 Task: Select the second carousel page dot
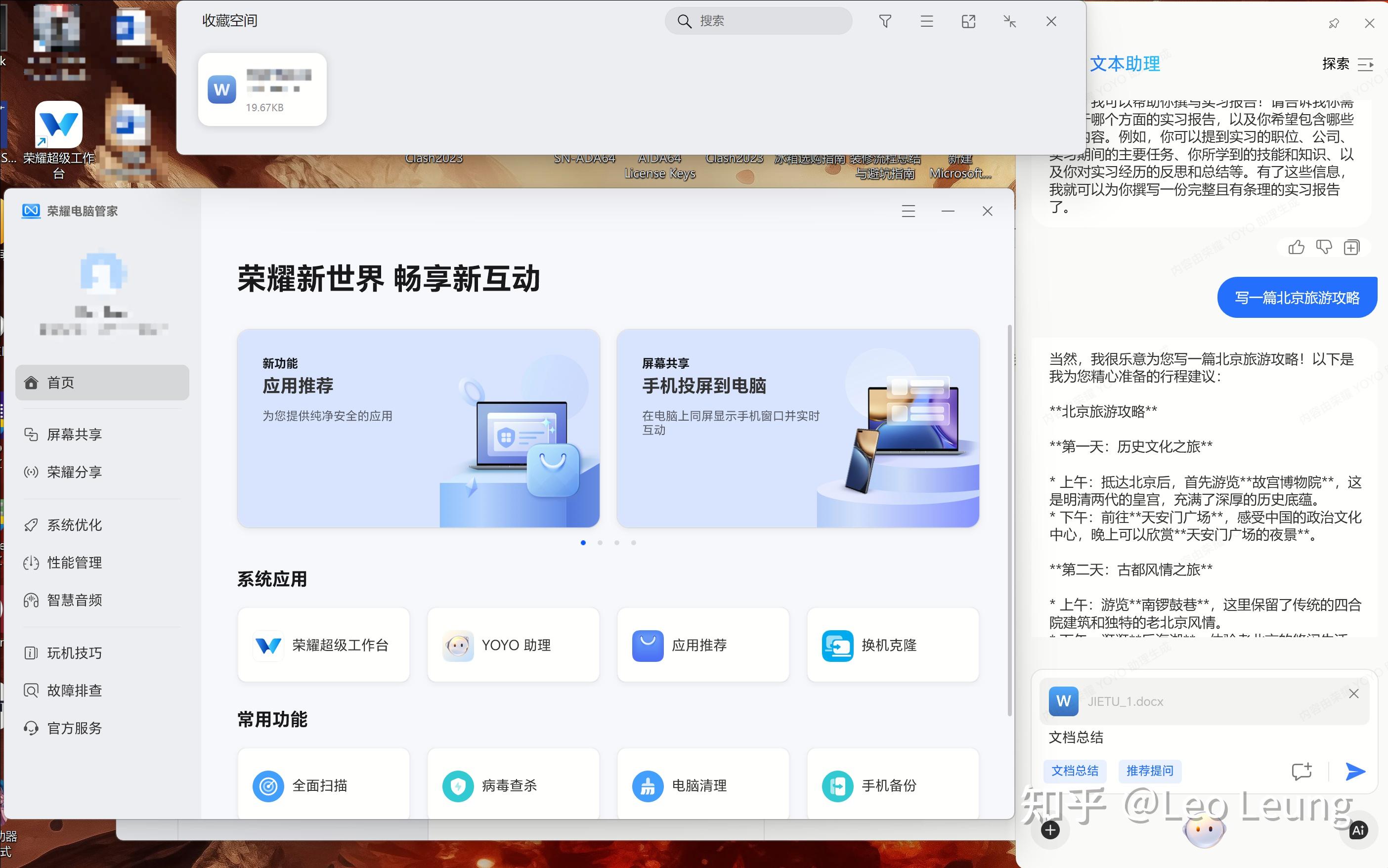pyautogui.click(x=600, y=543)
